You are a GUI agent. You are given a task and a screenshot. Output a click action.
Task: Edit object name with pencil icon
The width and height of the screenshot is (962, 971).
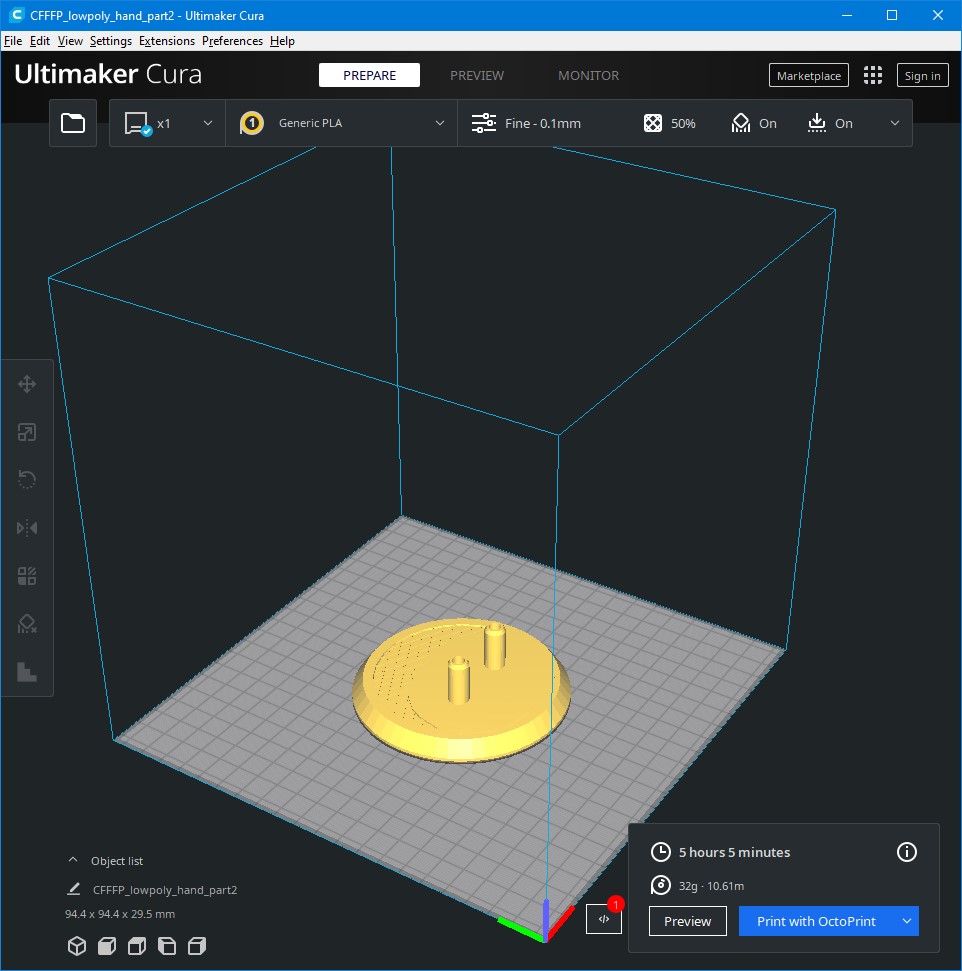coord(74,889)
